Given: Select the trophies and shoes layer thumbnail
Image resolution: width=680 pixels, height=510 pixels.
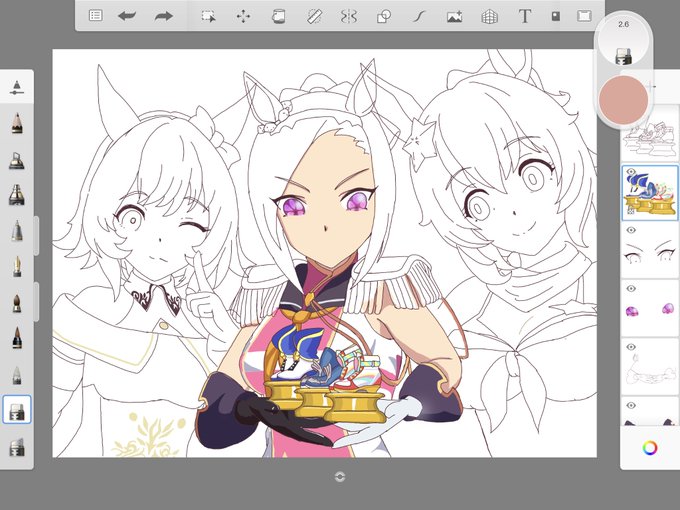Looking at the screenshot, I should [x=650, y=193].
